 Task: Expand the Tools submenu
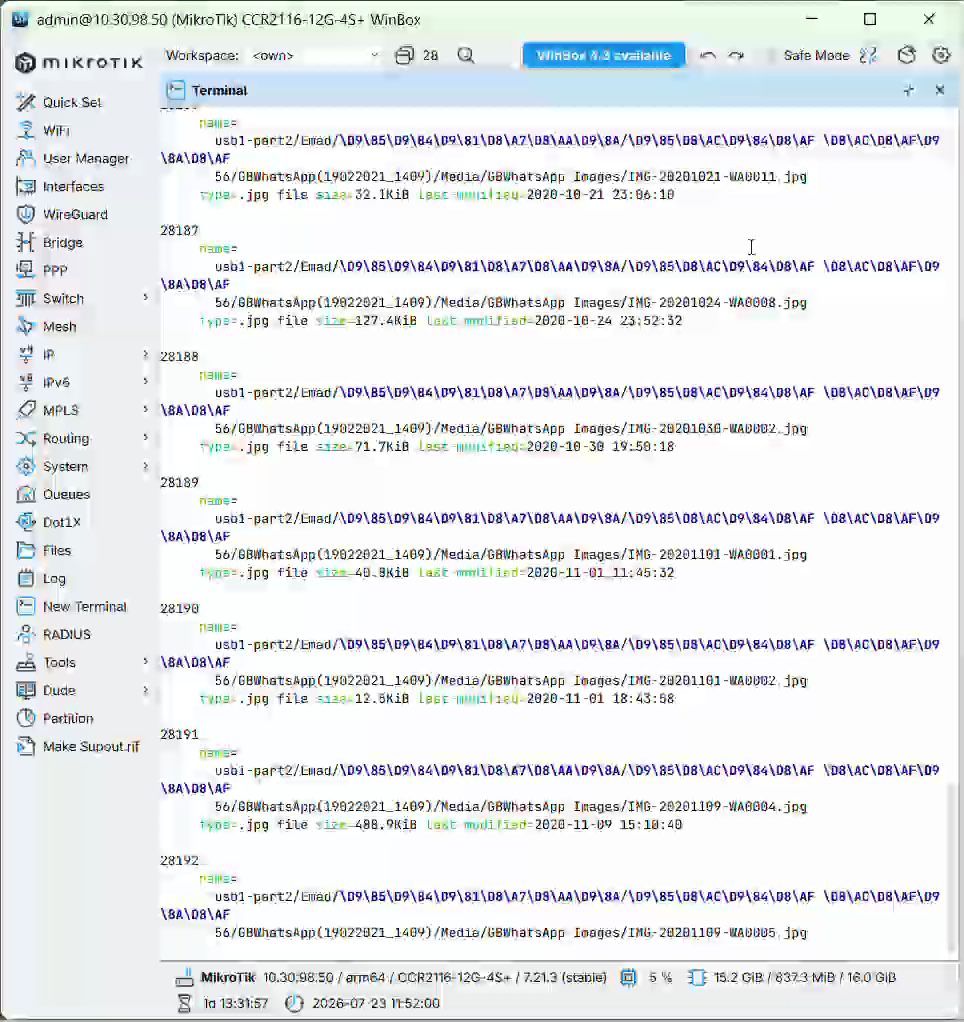tap(145, 662)
